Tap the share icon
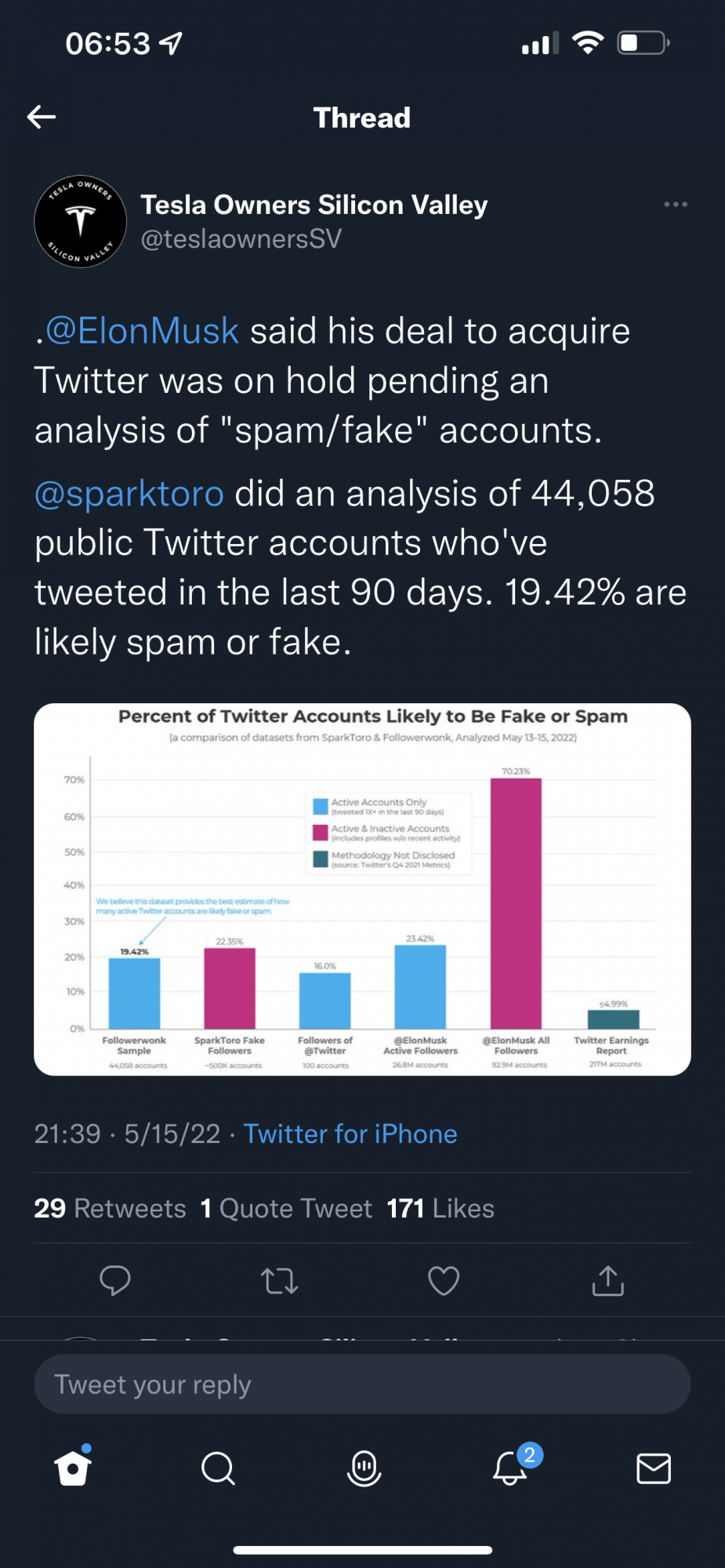 coord(607,1280)
